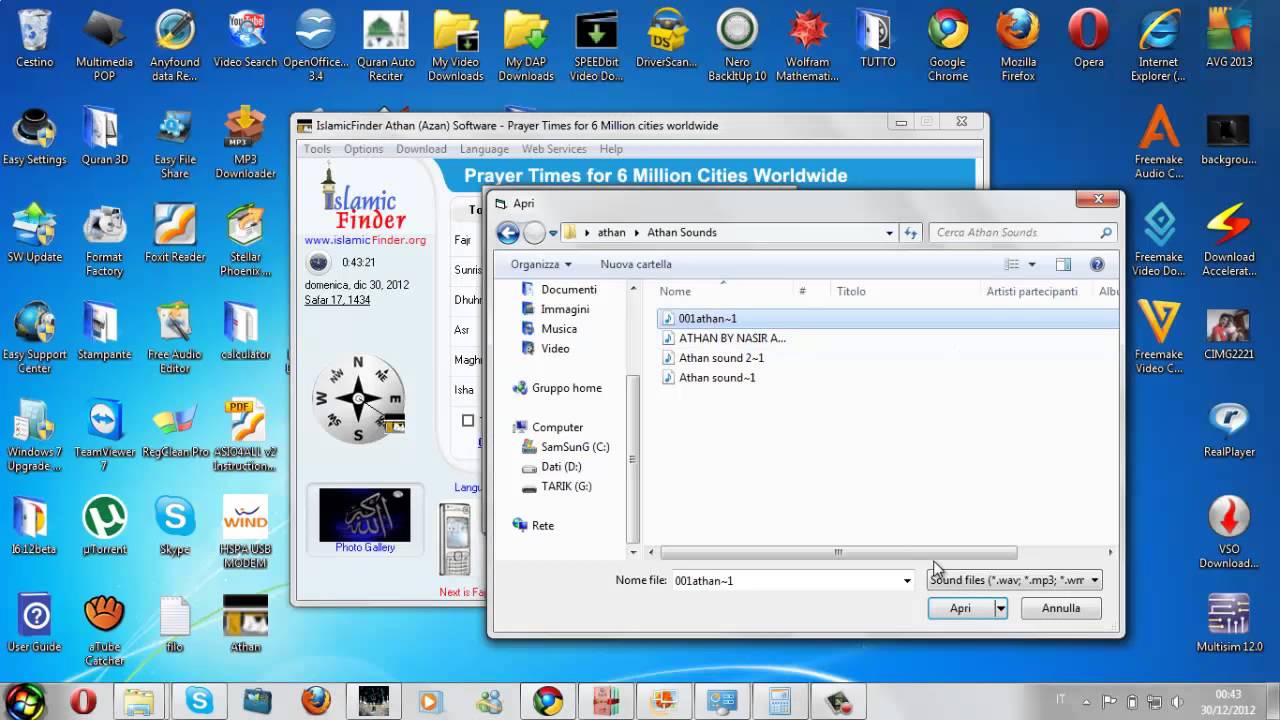
Task: Open µTorrent desktop icon
Action: [104, 526]
